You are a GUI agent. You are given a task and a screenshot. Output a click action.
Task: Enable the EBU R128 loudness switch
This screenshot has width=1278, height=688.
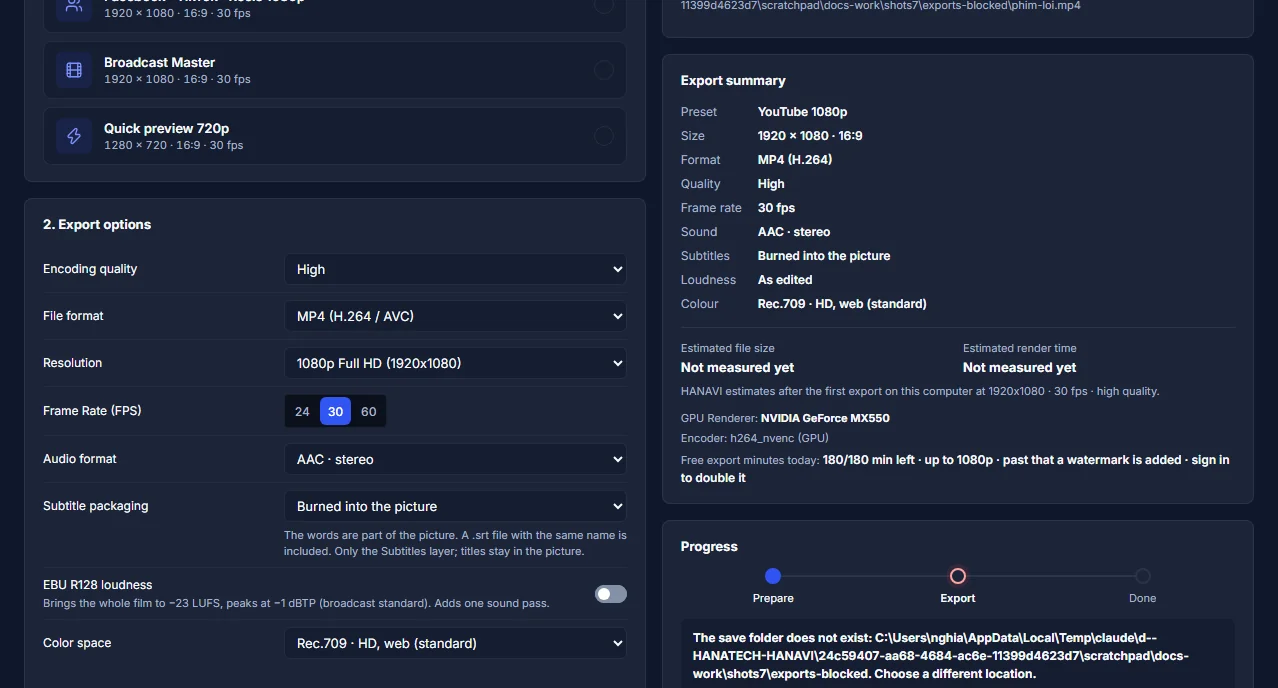611,594
